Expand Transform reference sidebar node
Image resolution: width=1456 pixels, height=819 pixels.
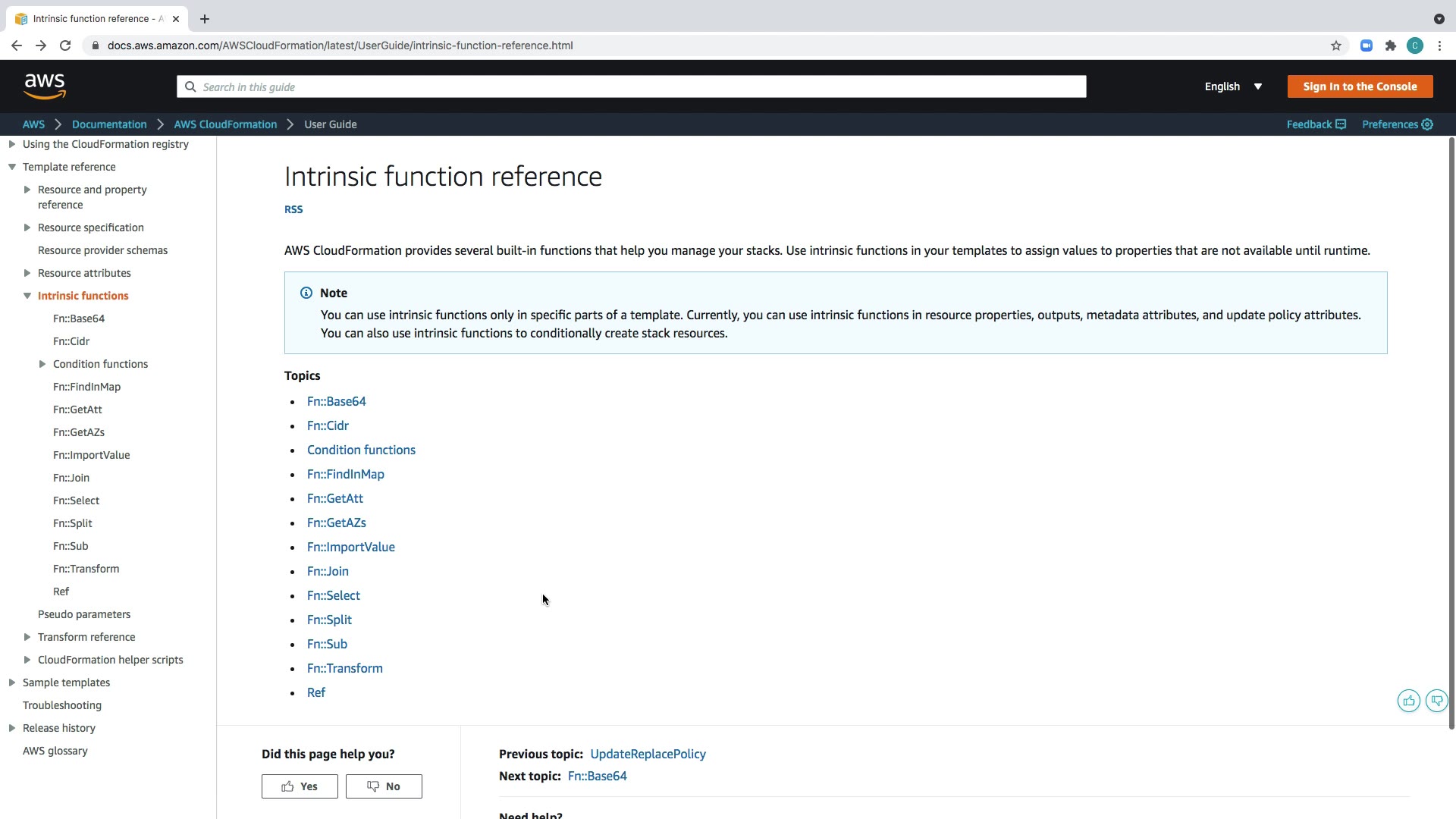27,637
